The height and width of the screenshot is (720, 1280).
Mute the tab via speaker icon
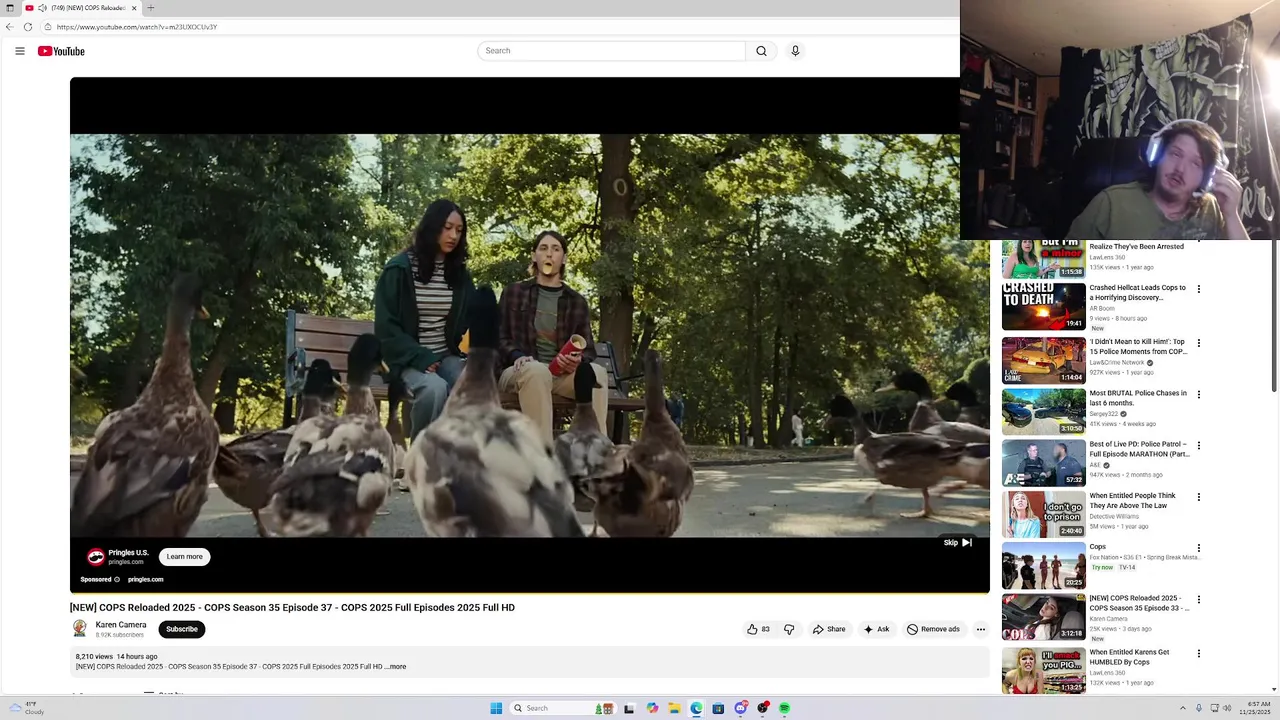(x=42, y=8)
